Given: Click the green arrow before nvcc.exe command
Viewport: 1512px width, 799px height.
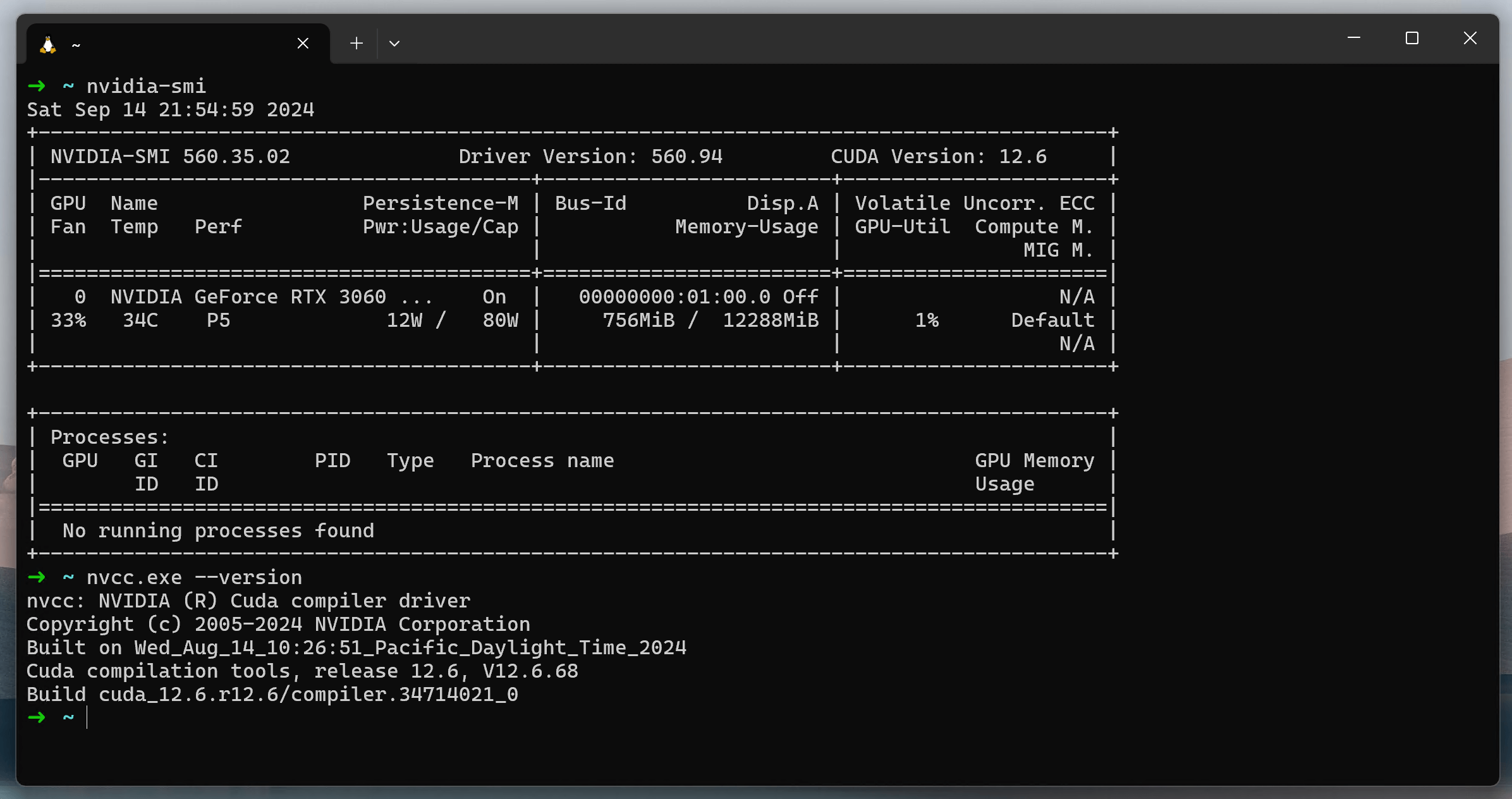Looking at the screenshot, I should [37, 577].
